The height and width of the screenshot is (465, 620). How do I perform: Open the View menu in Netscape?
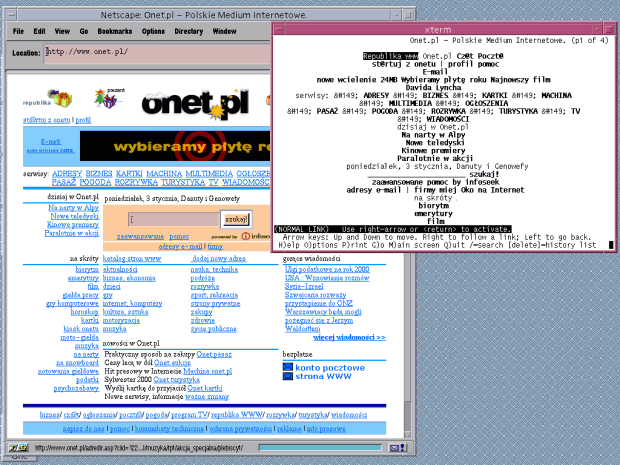tap(62, 31)
